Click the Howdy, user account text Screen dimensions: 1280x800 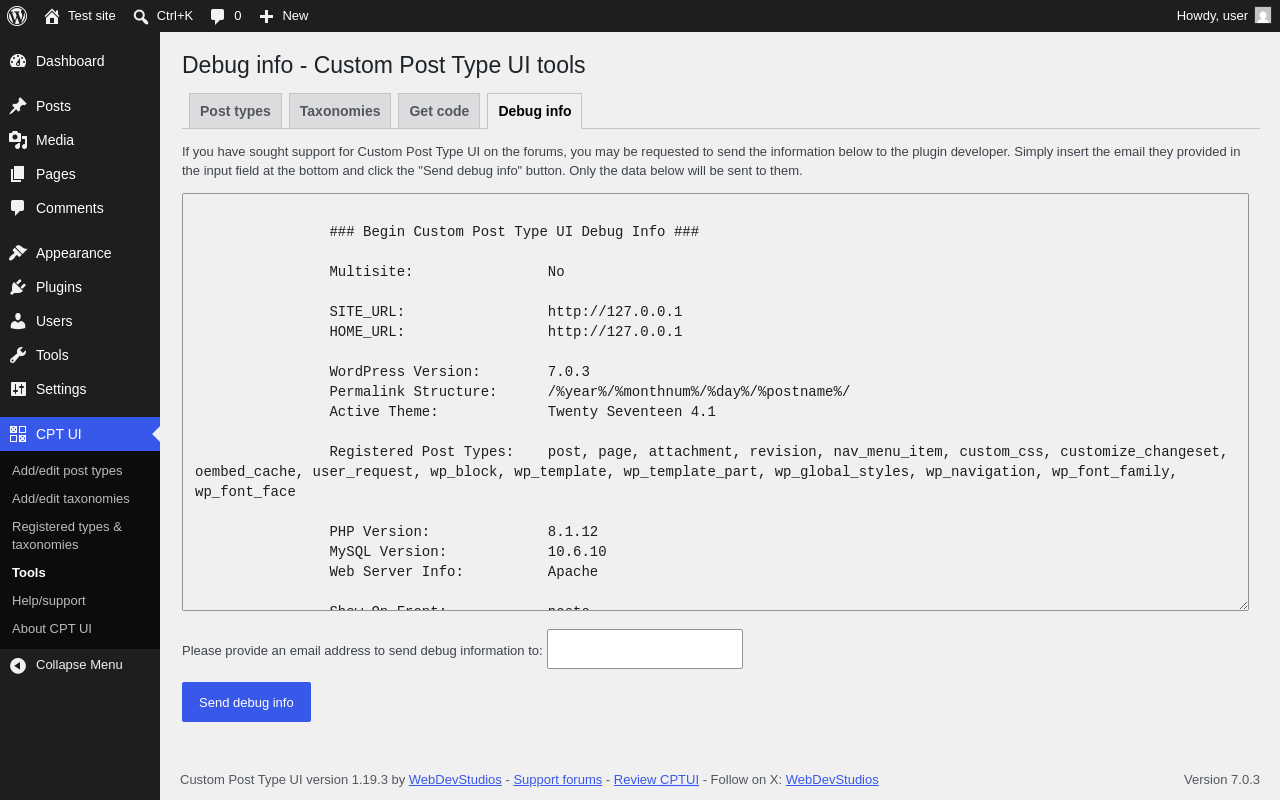click(x=1212, y=16)
